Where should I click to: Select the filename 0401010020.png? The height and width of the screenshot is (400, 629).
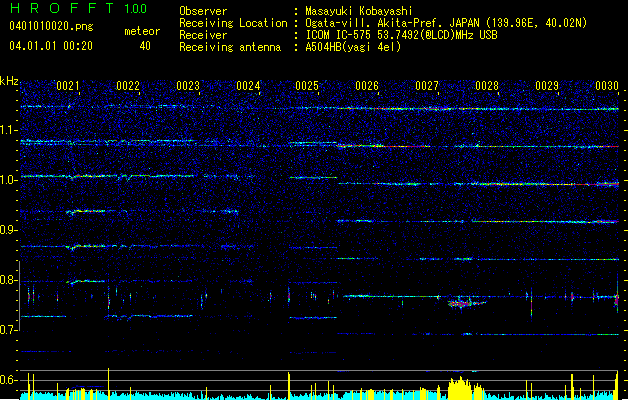tap(51, 26)
